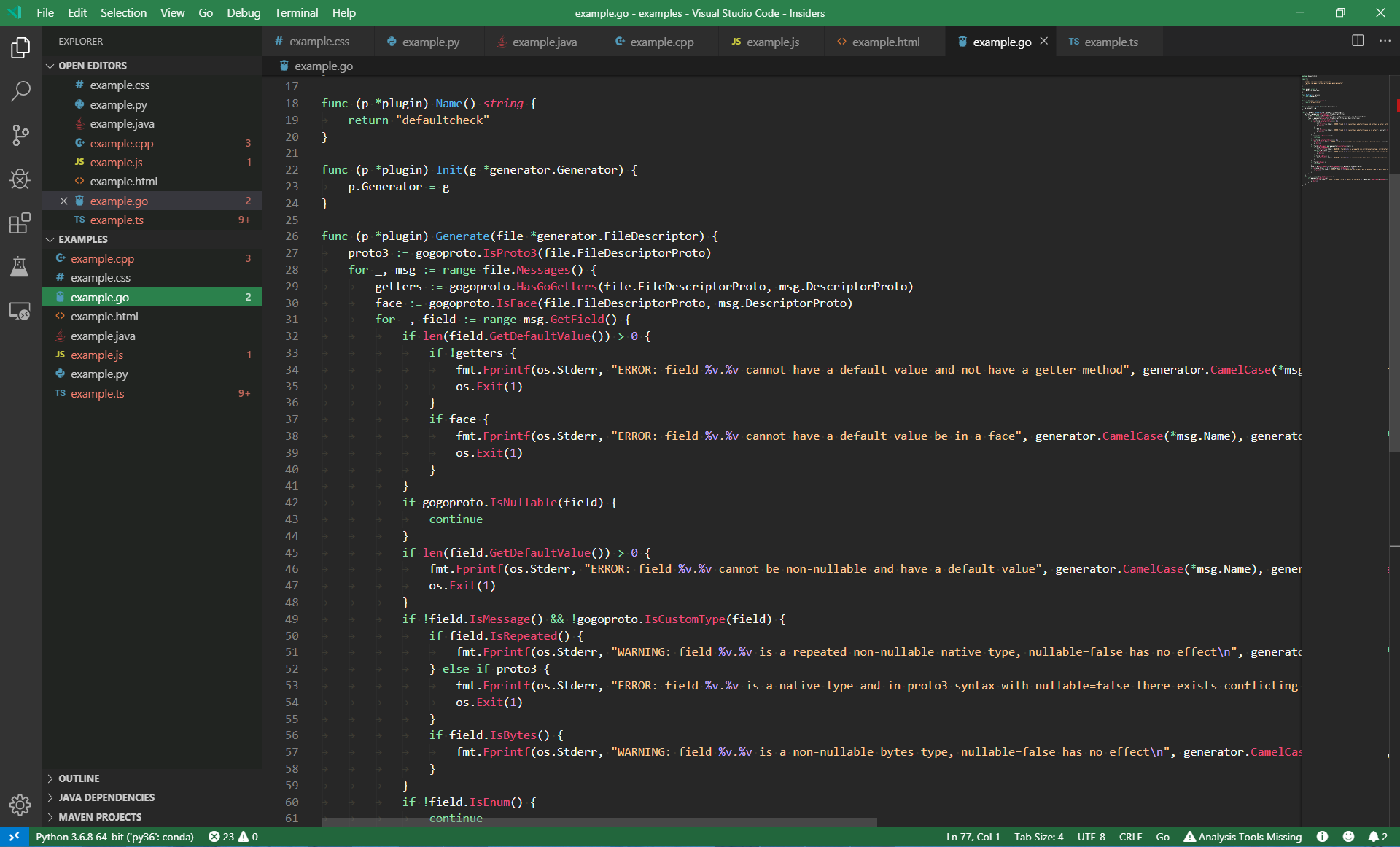Switch to the example.cpp tab
This screenshot has height=847, width=1400.
coord(661,42)
